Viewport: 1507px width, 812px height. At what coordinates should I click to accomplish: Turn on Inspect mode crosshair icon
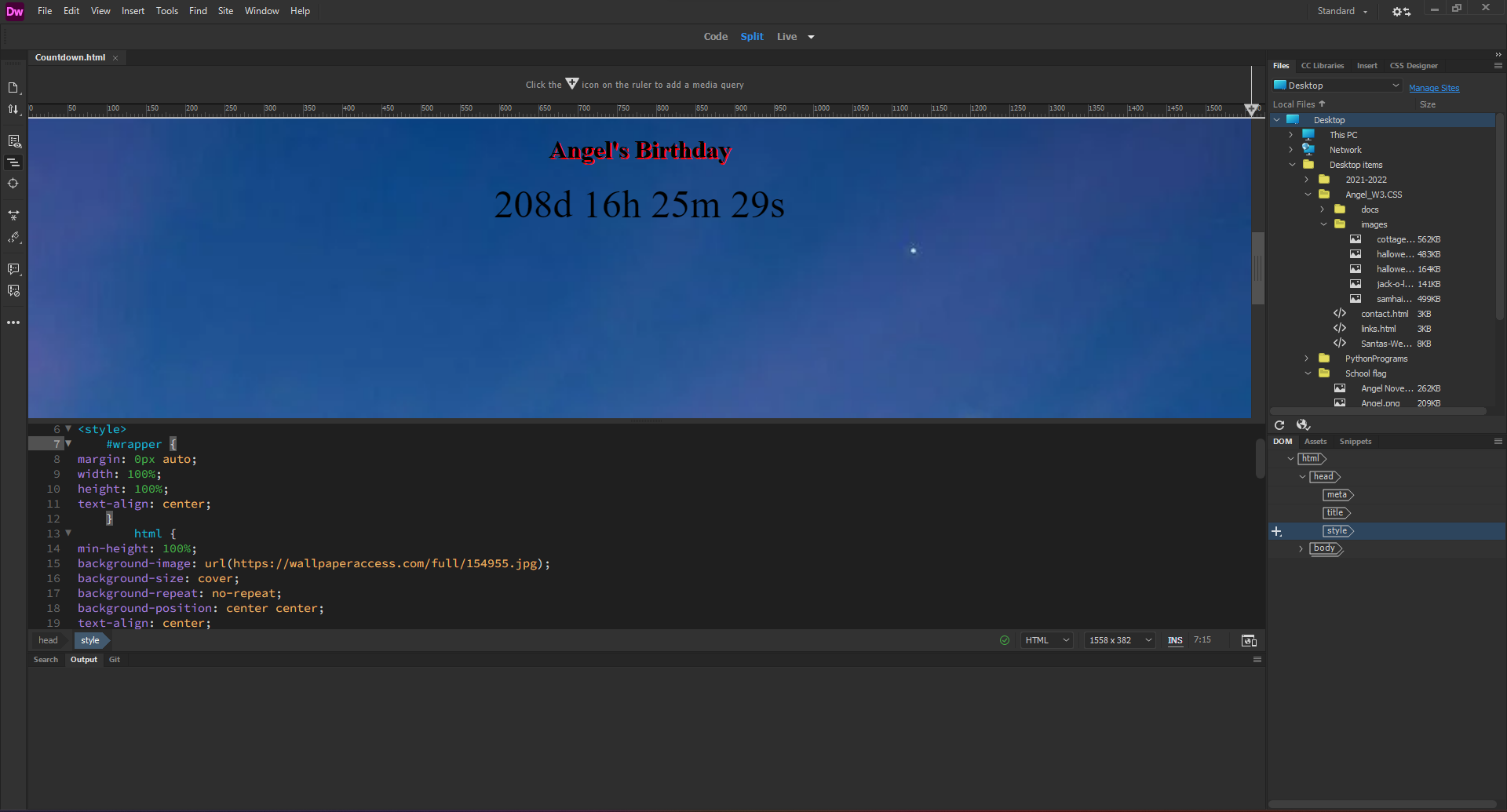[x=13, y=184]
